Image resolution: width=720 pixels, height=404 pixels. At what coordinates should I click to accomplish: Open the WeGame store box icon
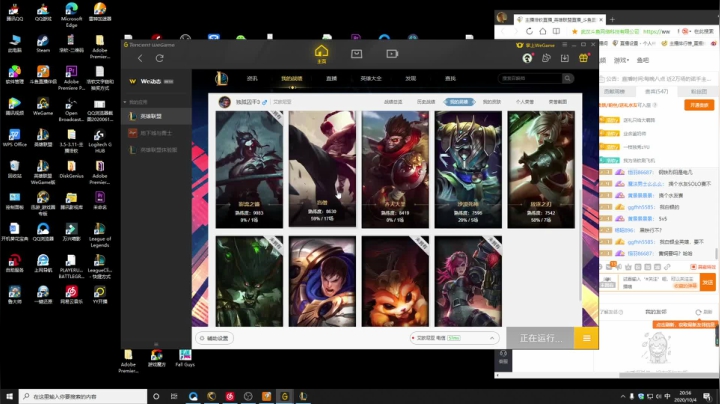pos(356,54)
